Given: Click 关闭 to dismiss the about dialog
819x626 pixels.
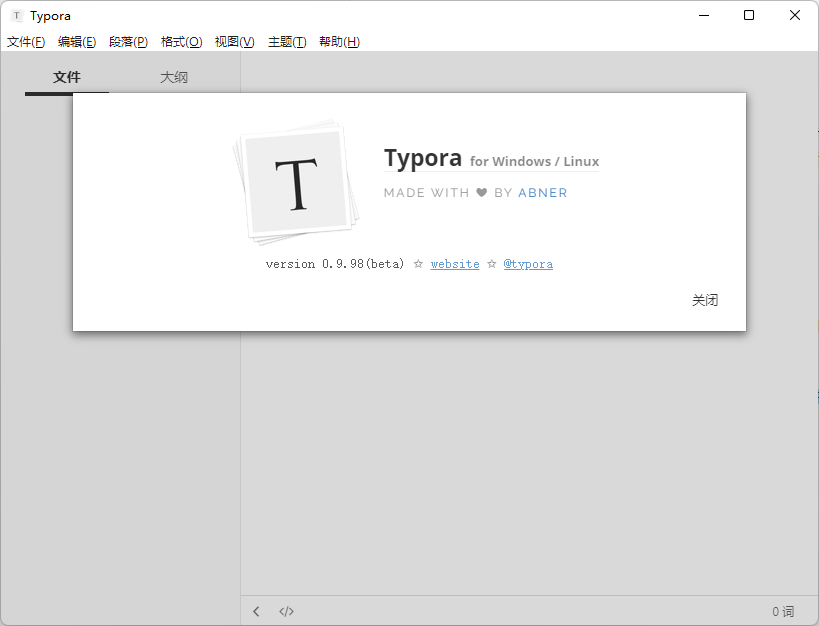Looking at the screenshot, I should pyautogui.click(x=705, y=299).
